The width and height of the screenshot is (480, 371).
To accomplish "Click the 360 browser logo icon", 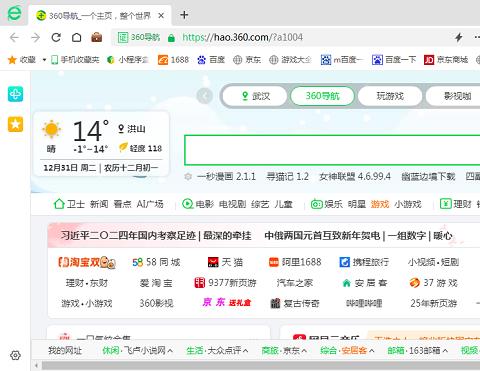I will click(14, 13).
